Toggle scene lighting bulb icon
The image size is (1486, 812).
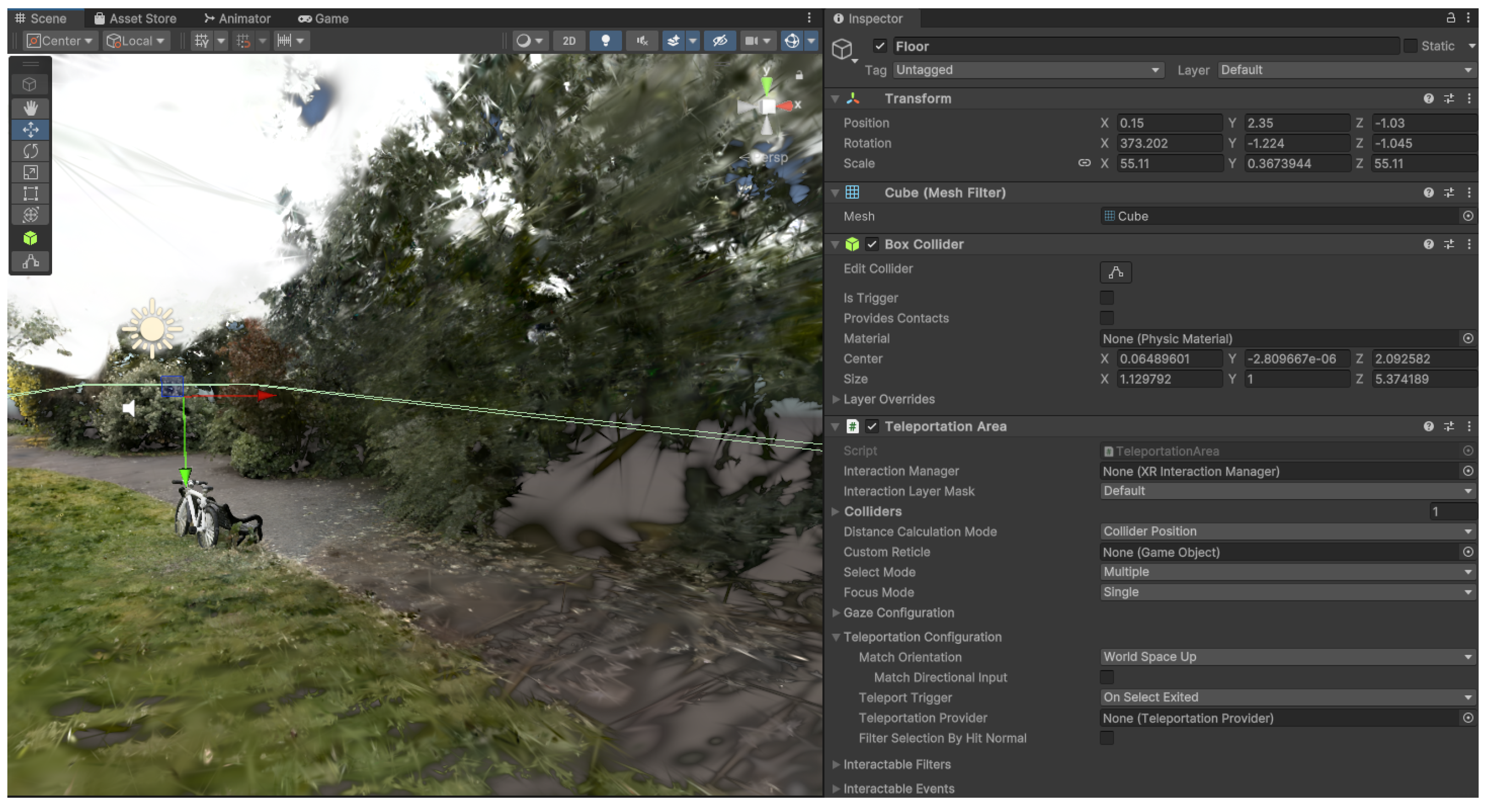pos(605,41)
